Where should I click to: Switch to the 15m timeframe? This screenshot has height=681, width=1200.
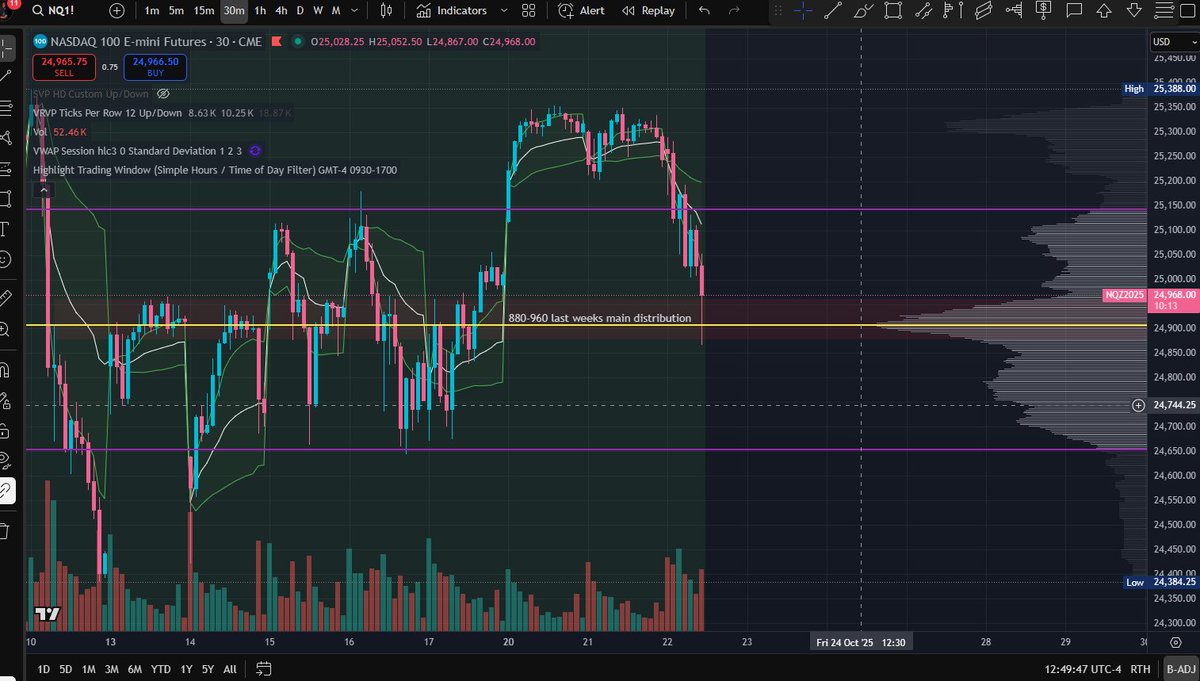[x=204, y=10]
